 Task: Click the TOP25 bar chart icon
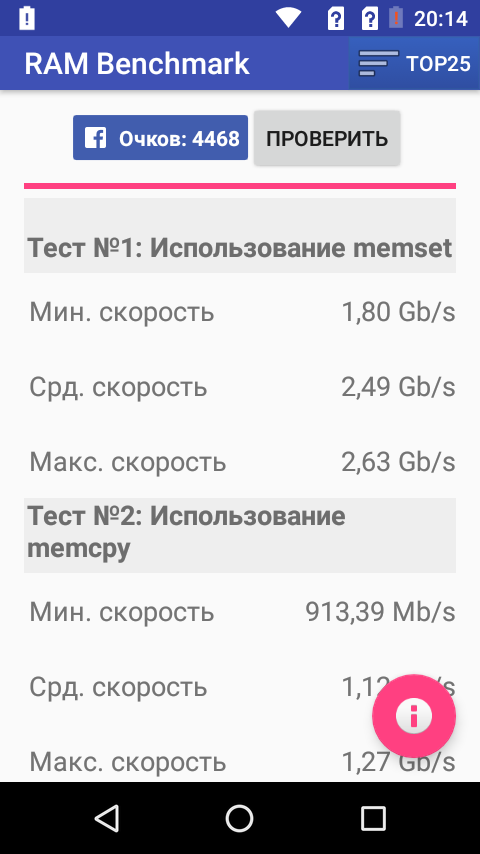tap(378, 64)
